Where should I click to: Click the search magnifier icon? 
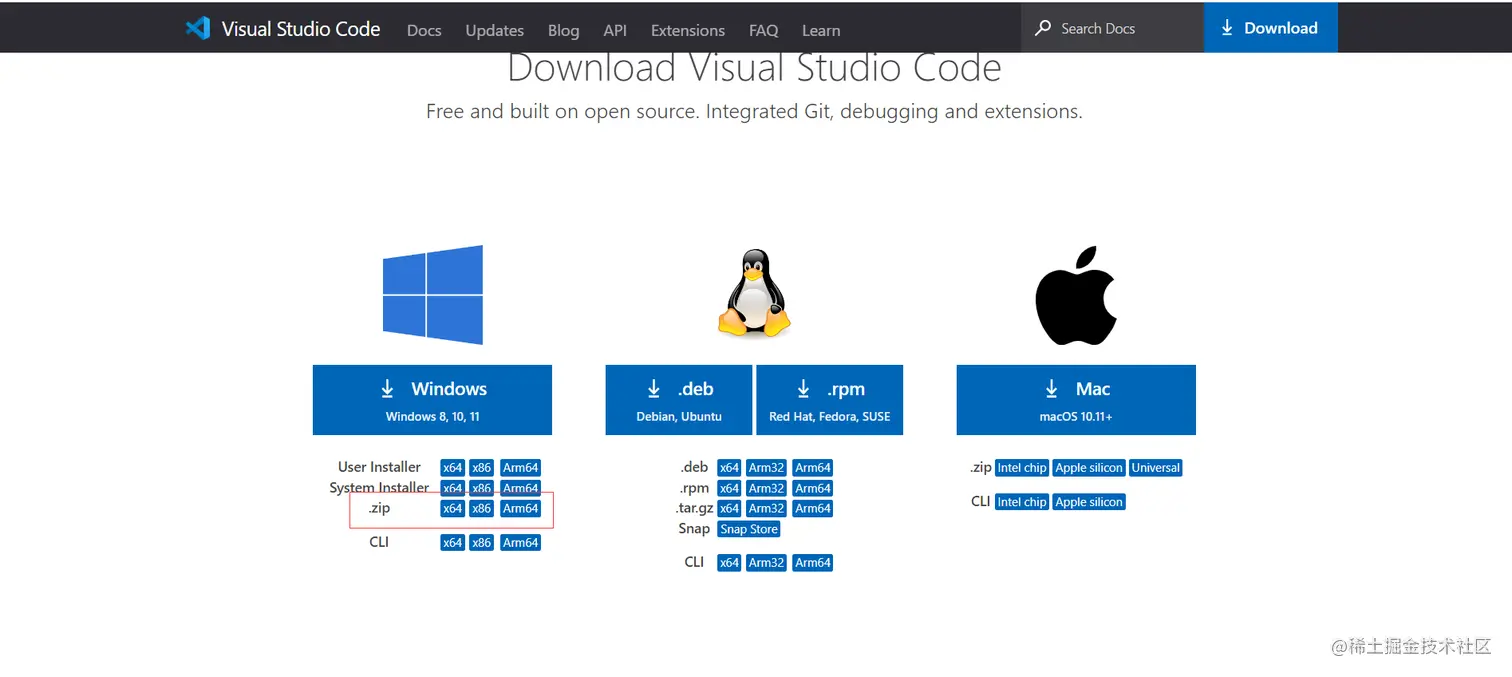(x=1043, y=28)
